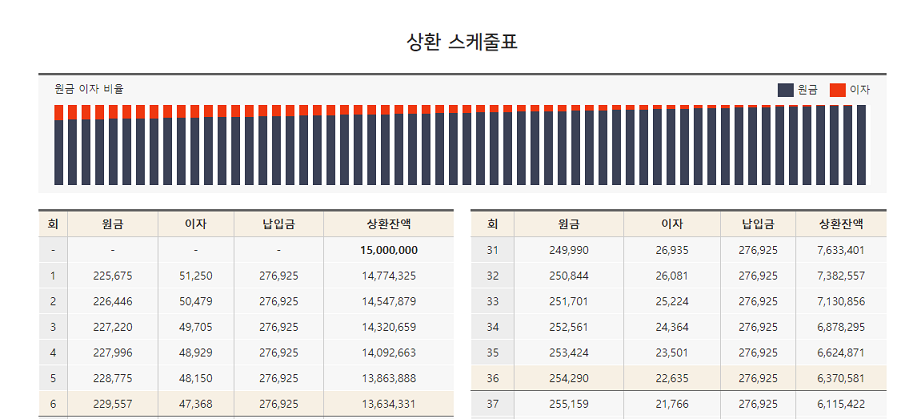Select principal value 227,996 in round 4
The width and height of the screenshot is (897, 419).
coord(113,353)
